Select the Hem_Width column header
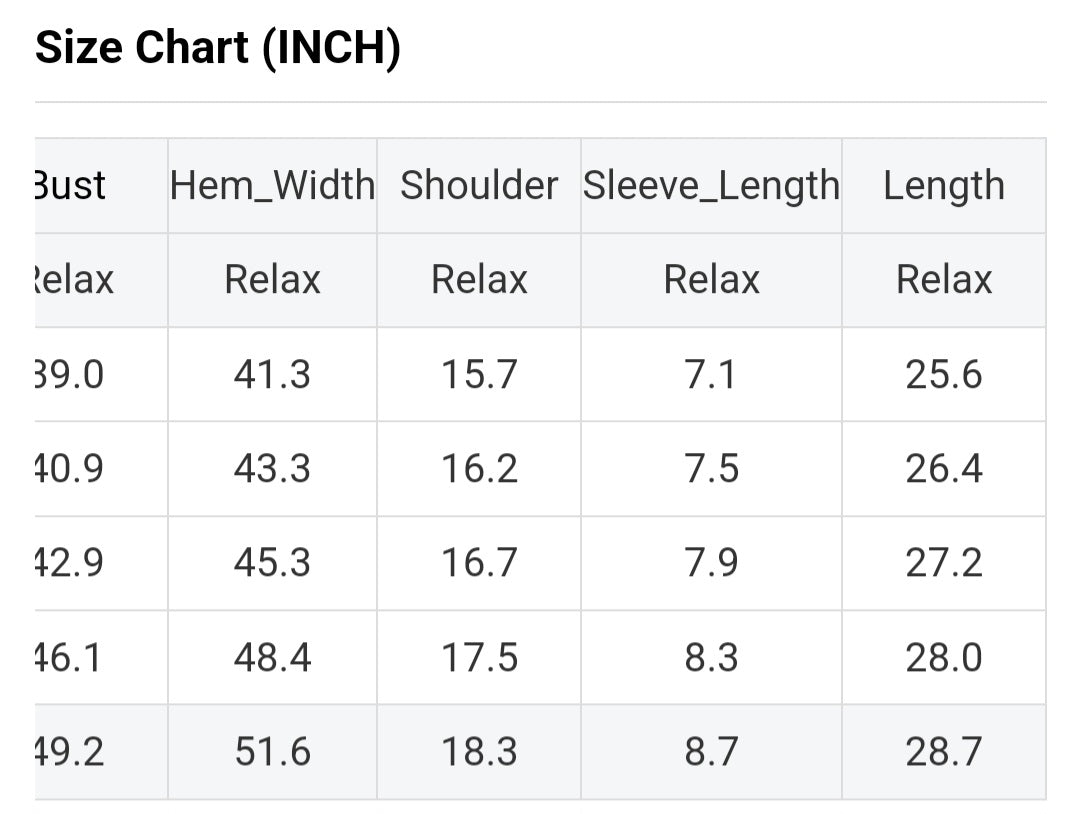1080x814 pixels. pos(272,186)
